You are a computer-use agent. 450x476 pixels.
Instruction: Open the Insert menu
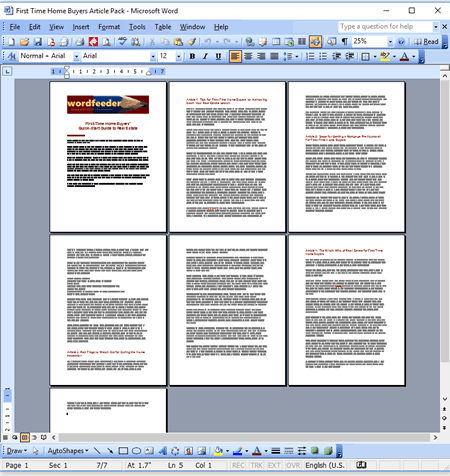[81, 27]
